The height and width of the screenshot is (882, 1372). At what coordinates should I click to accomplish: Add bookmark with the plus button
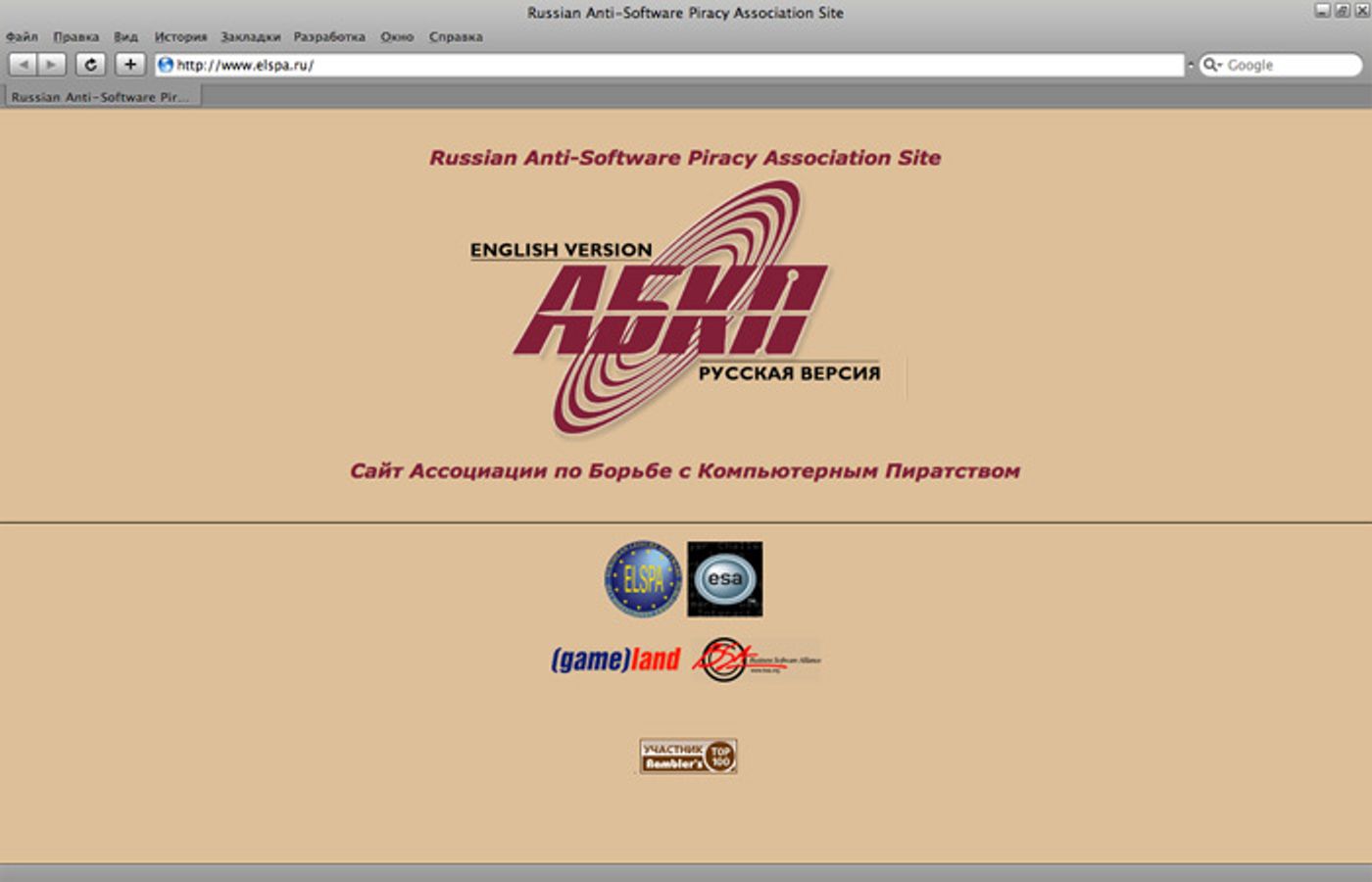point(130,65)
